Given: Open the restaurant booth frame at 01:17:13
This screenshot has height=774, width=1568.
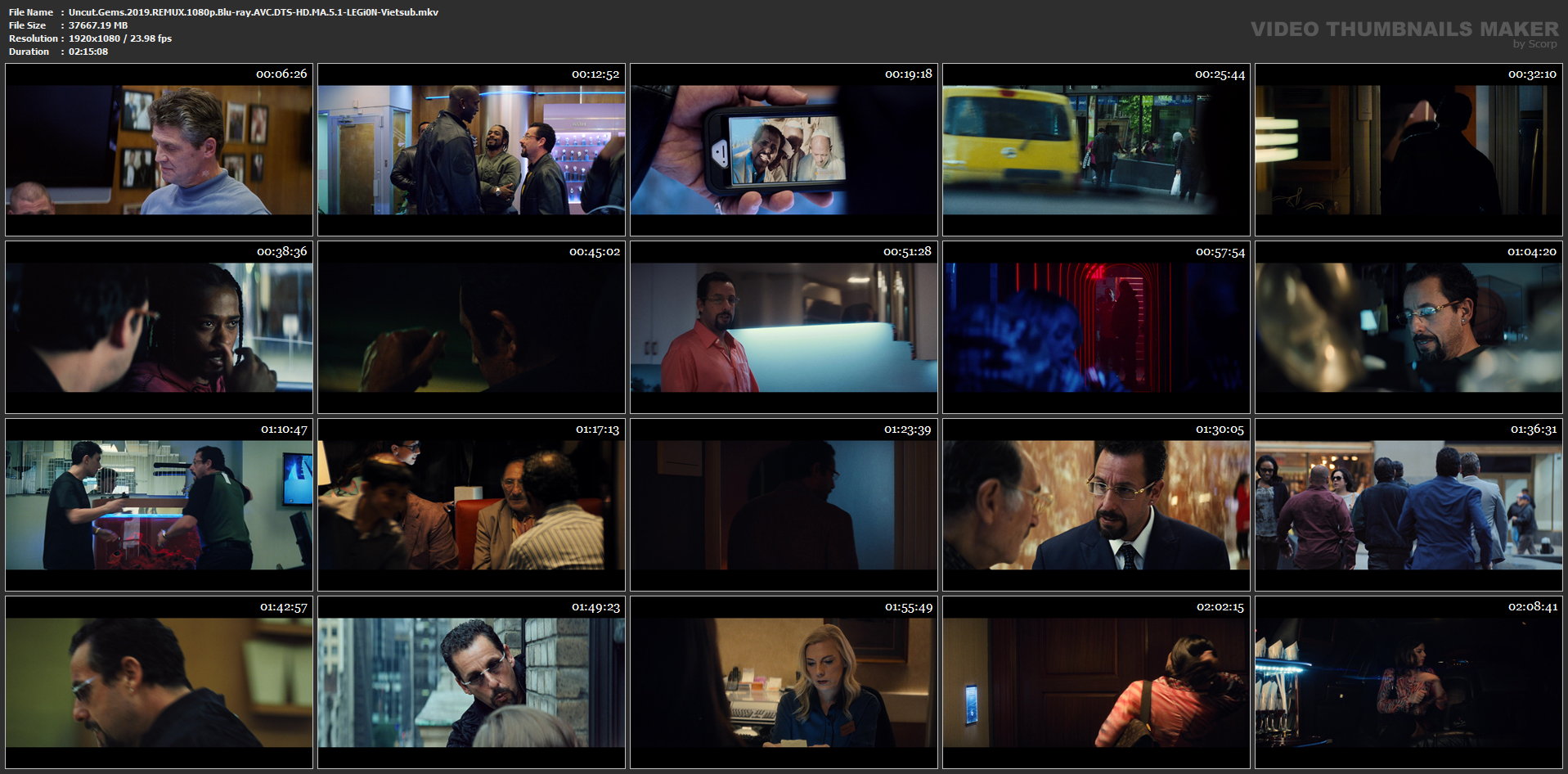Looking at the screenshot, I should [x=471, y=505].
